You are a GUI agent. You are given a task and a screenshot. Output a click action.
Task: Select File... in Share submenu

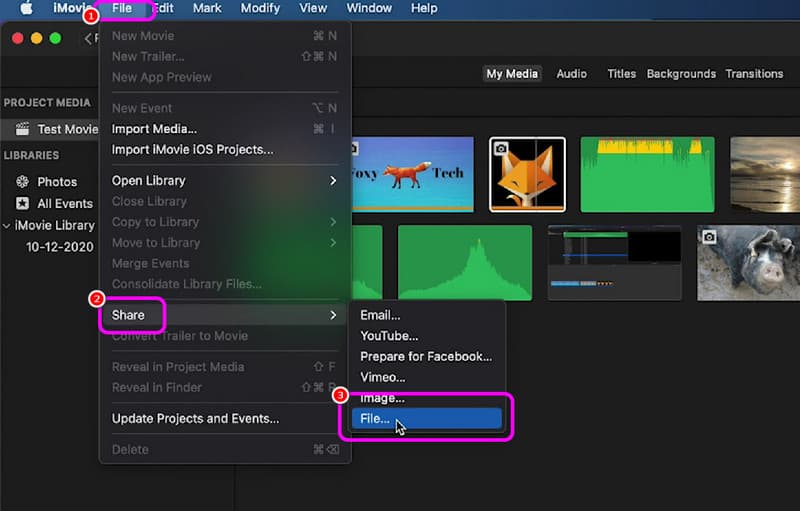[427, 419]
